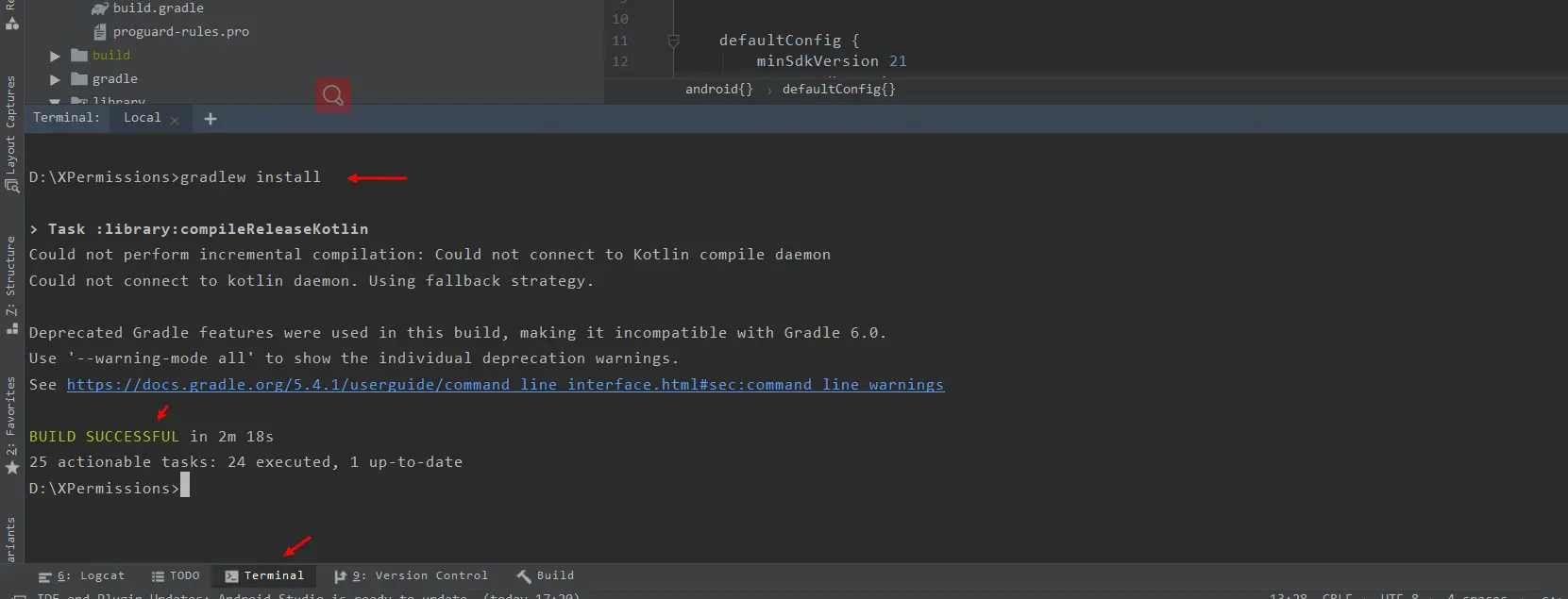
Task: Switch to the Local terminal tab
Action: (x=142, y=118)
